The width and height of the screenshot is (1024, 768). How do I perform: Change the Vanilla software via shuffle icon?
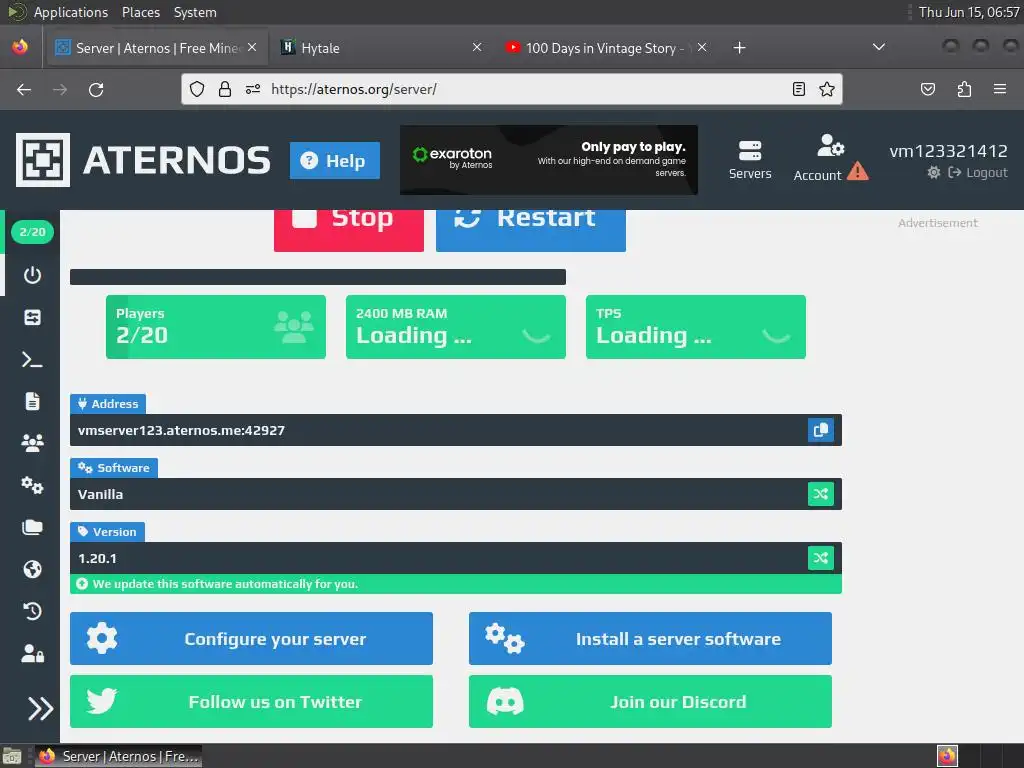(821, 494)
